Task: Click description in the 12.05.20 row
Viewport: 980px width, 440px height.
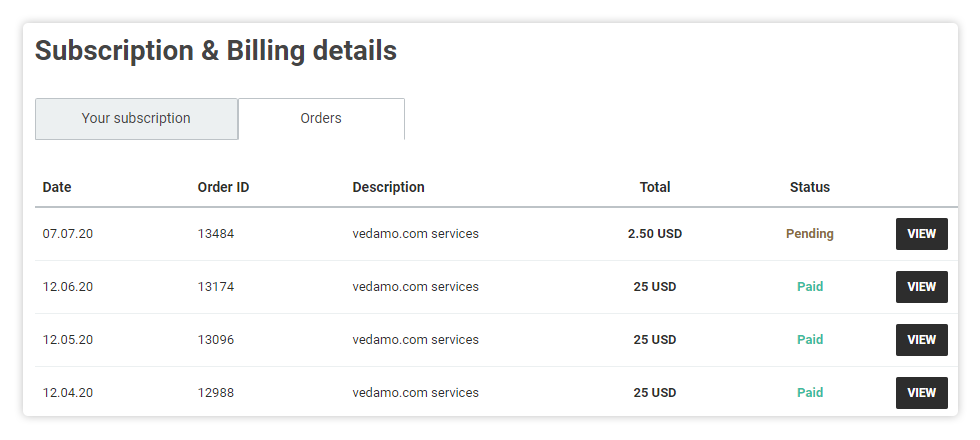Action: pyautogui.click(x=416, y=340)
